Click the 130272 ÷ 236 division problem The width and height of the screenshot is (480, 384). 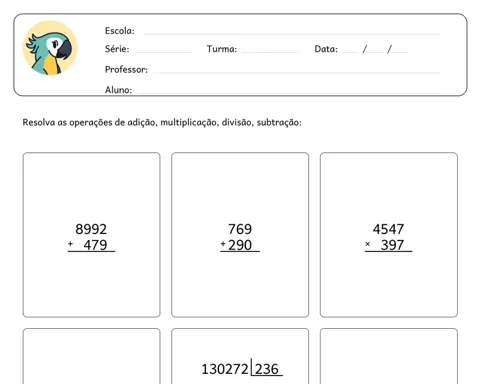click(242, 369)
